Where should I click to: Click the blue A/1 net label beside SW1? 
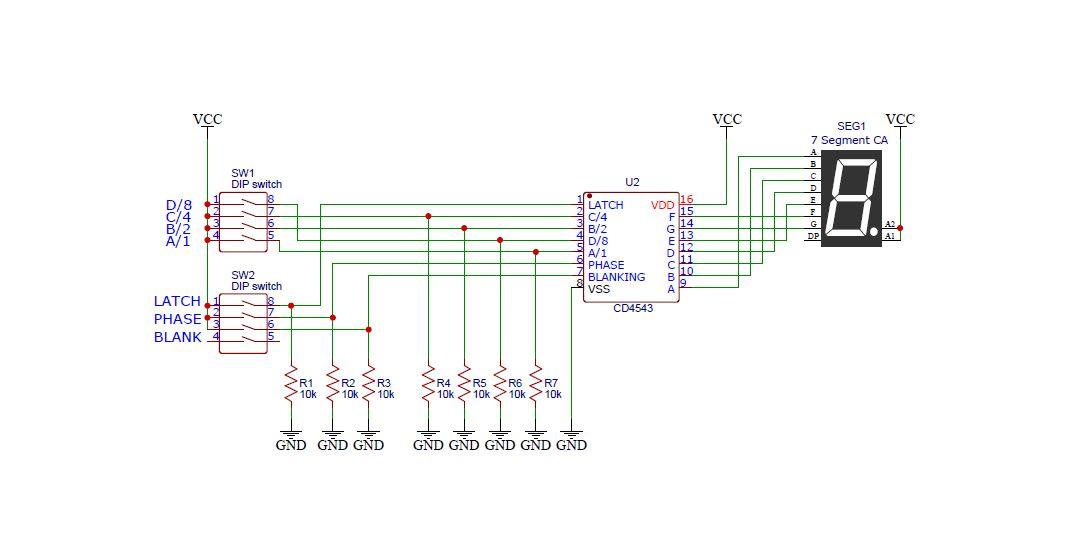[x=178, y=241]
